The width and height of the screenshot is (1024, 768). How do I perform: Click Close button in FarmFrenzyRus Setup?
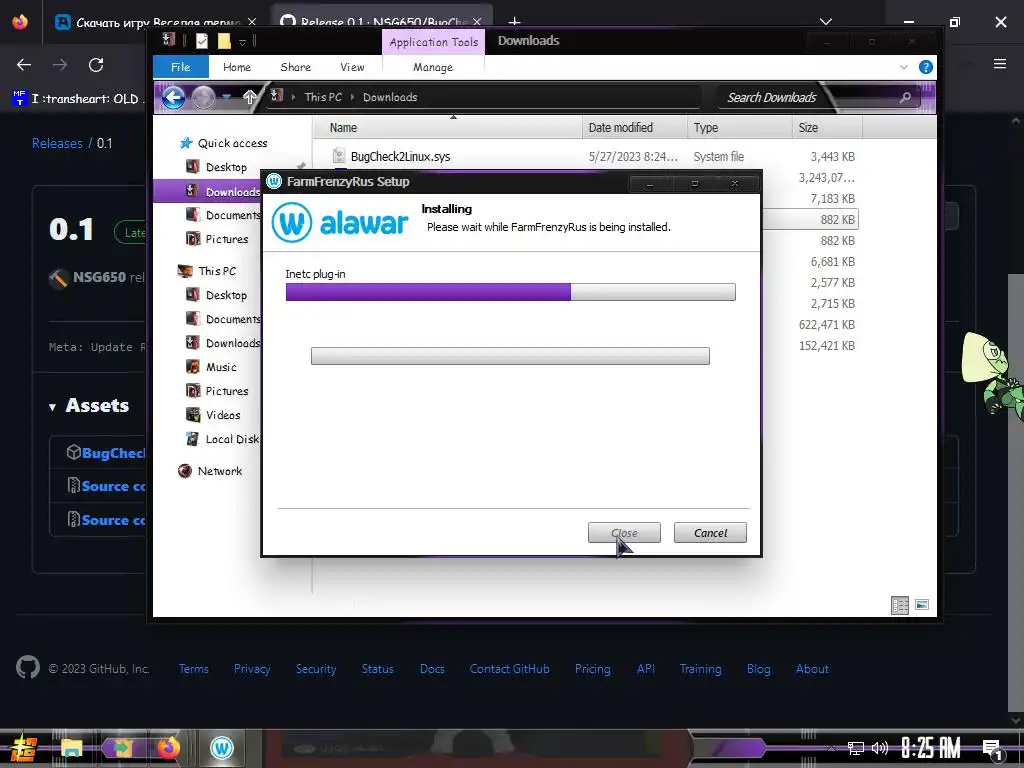[624, 533]
